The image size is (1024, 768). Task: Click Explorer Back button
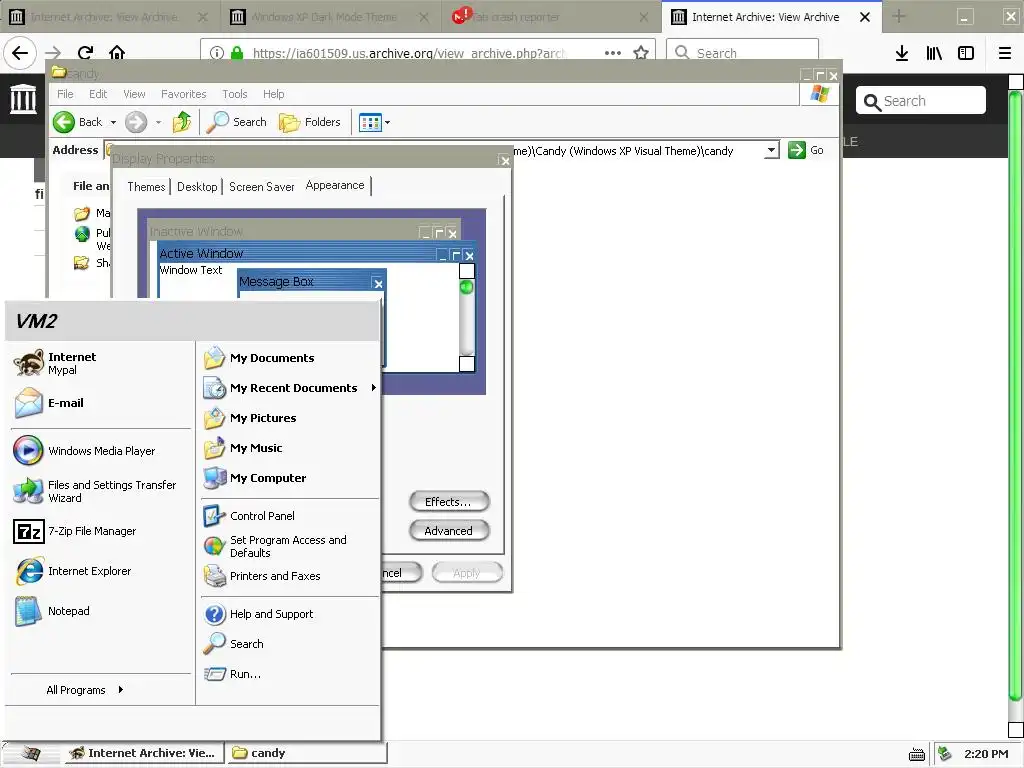tap(78, 121)
